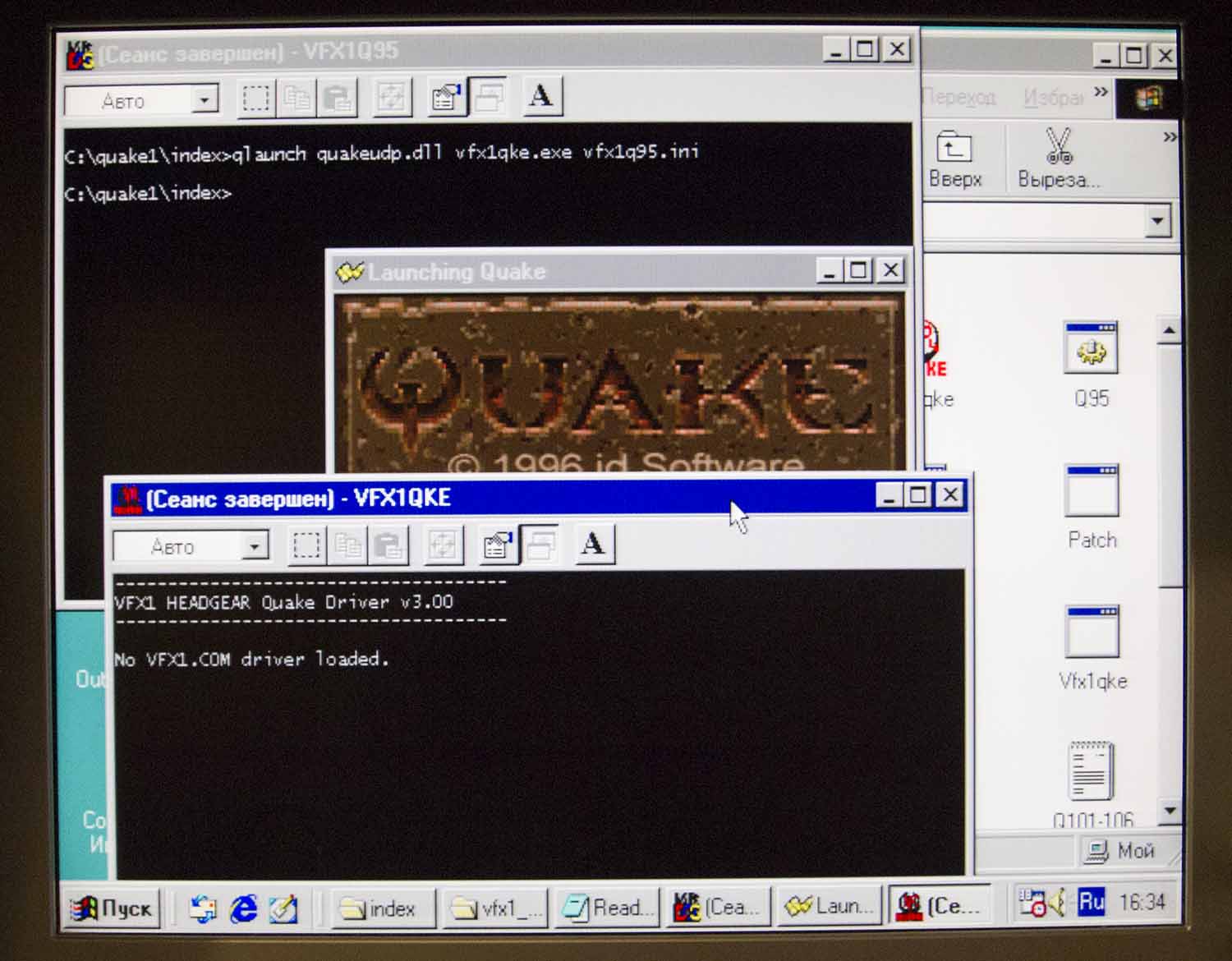Image resolution: width=1232 pixels, height=961 pixels.
Task: Click Copy icon in VFX1Q95 window toolbar
Action: coord(297,99)
